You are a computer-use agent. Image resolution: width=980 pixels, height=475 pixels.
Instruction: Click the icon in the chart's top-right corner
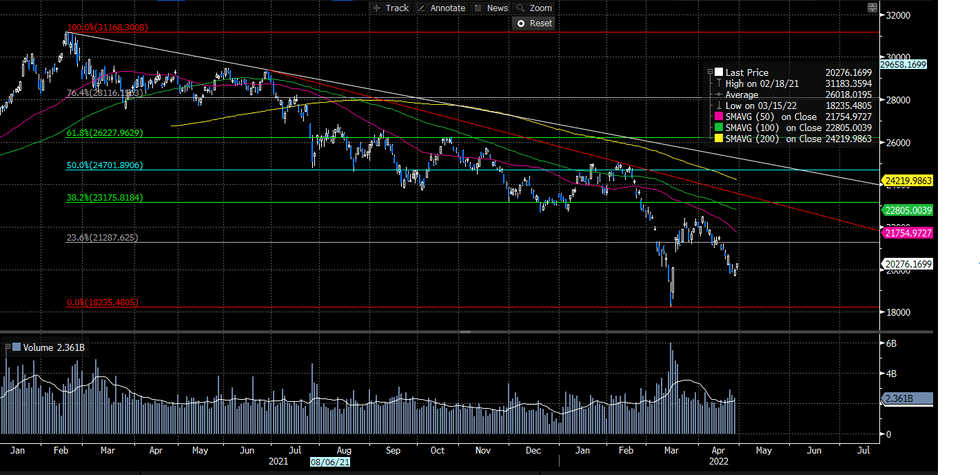873,7
